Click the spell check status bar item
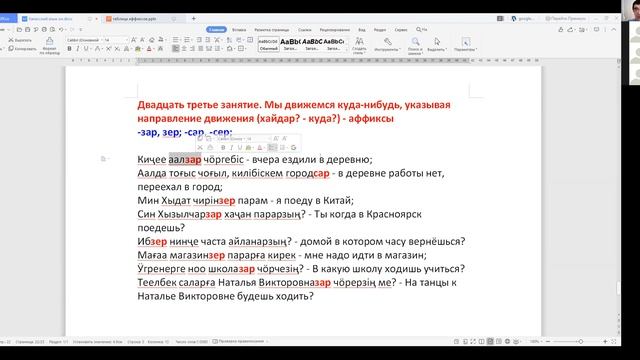Viewport: 640px width, 360px height. coord(240,341)
